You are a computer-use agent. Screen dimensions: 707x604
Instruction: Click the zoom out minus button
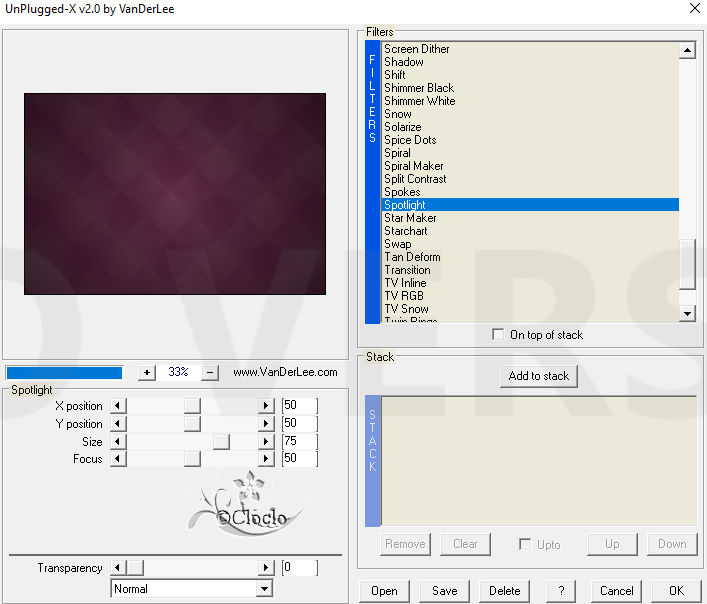210,372
